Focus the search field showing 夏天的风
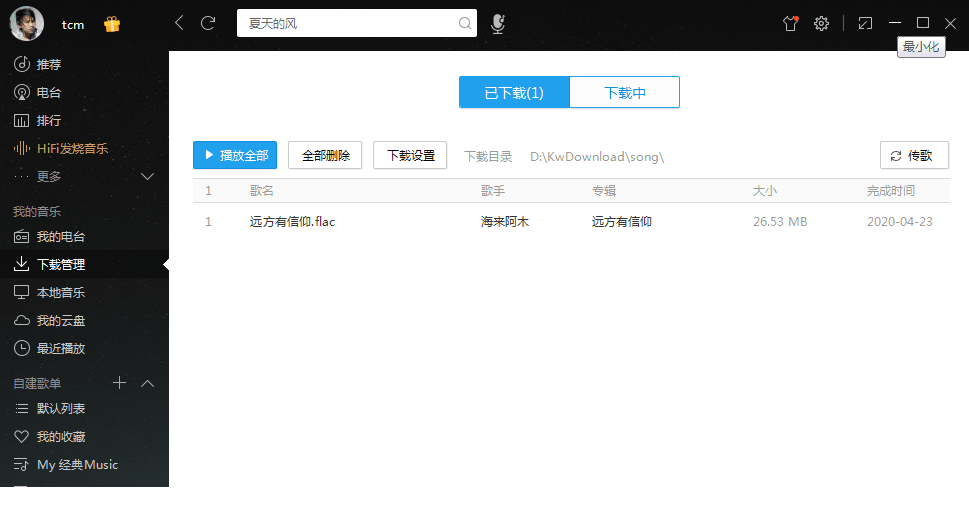 coord(357,23)
